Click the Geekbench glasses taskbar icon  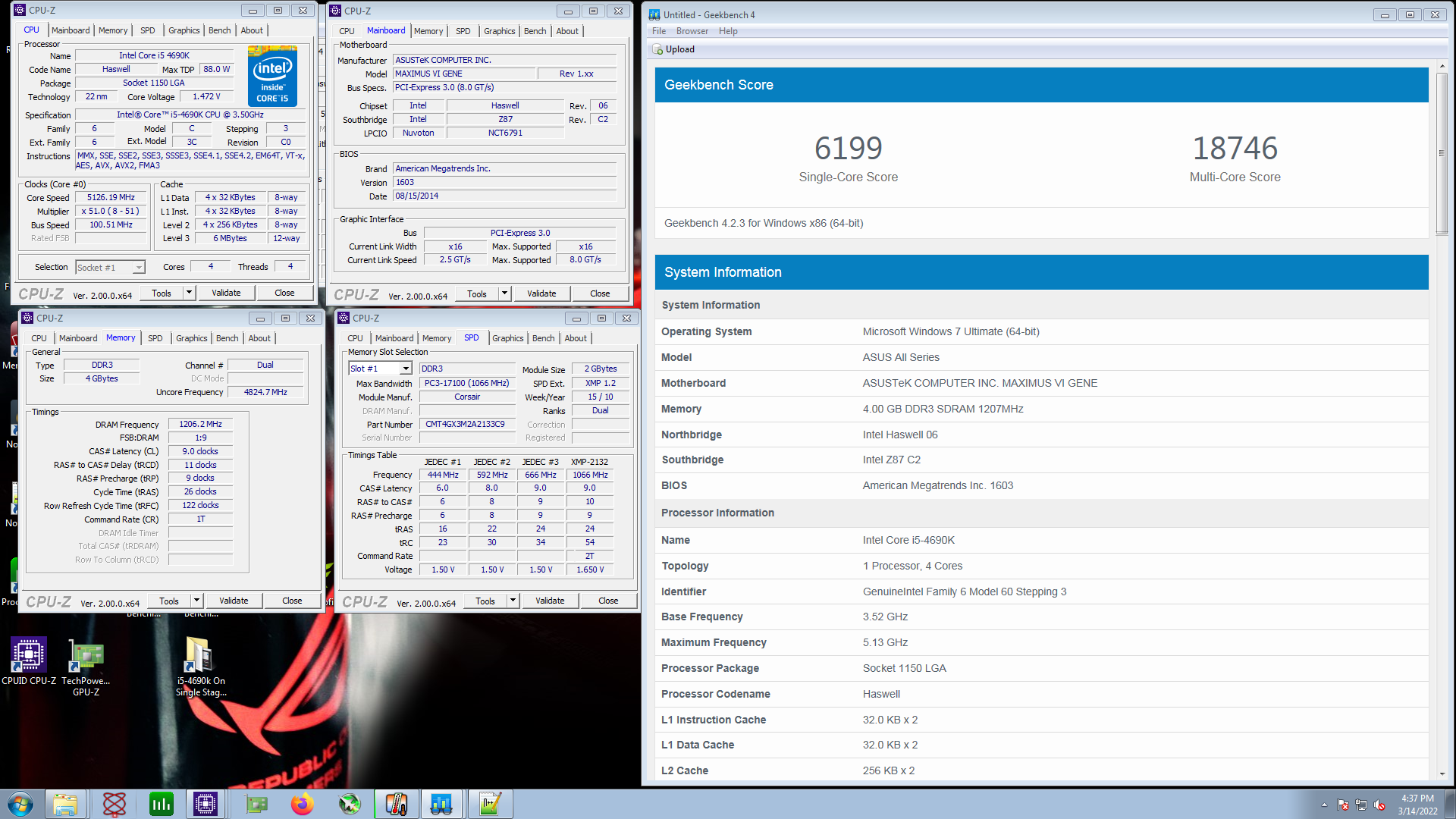coord(441,804)
